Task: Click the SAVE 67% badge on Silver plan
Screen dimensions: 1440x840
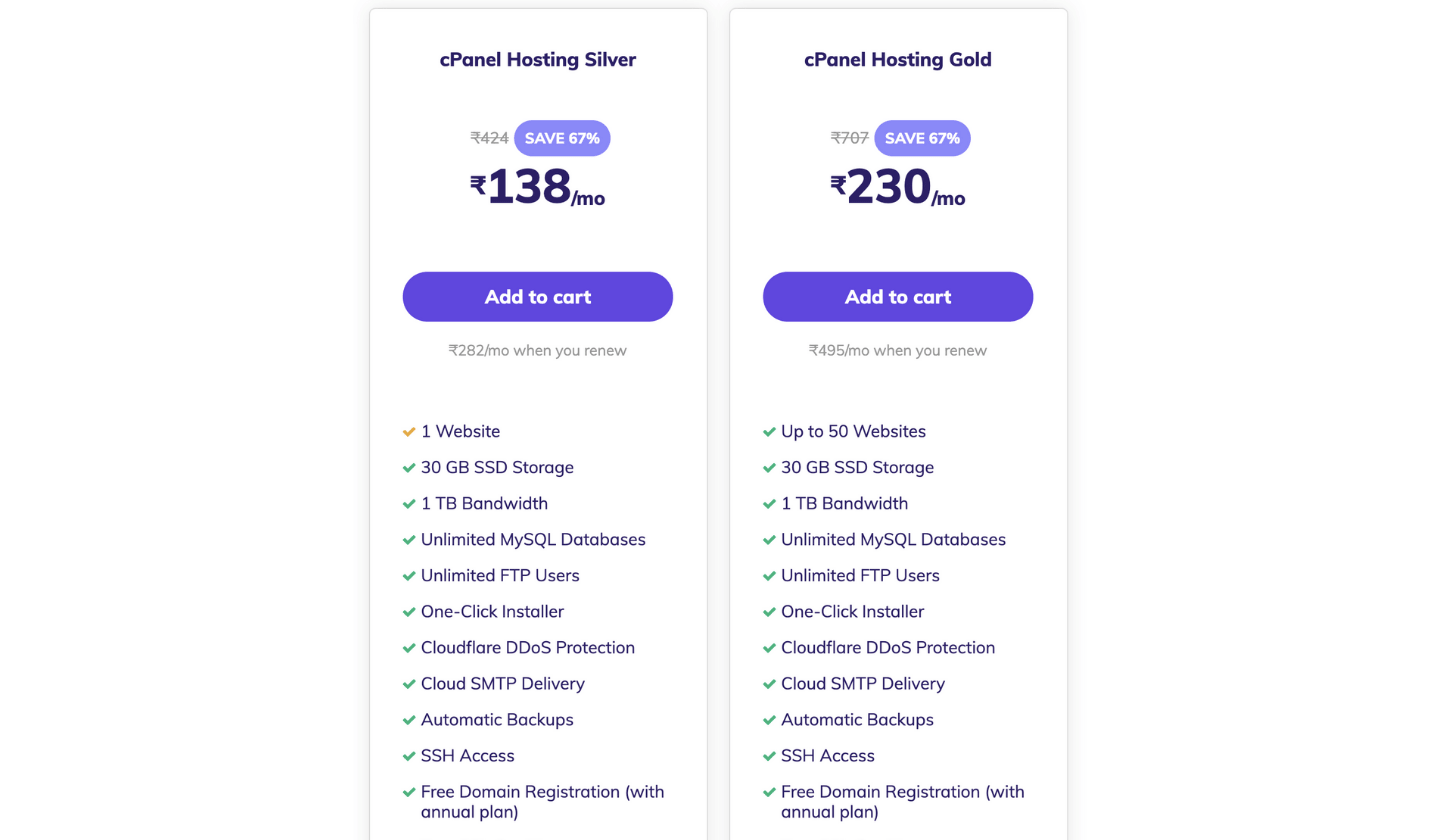Action: 562,138
